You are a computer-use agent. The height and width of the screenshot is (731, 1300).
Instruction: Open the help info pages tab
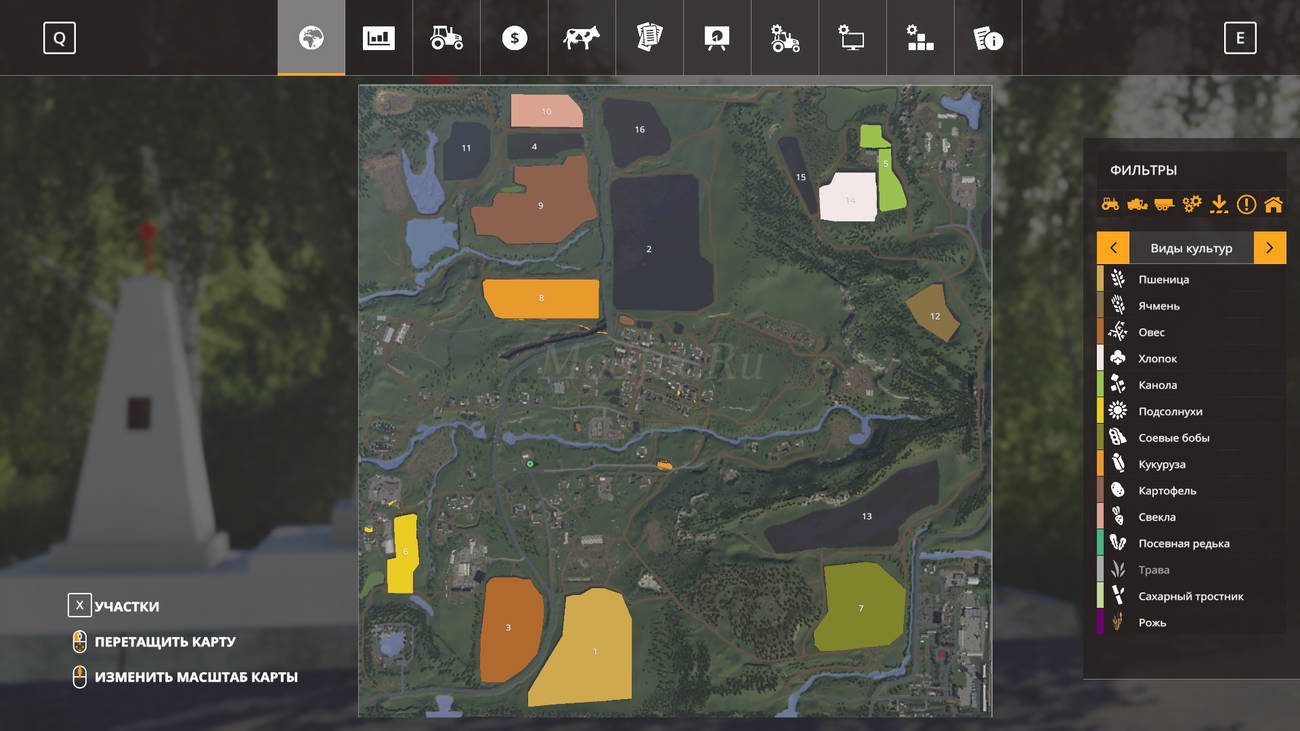tap(988, 38)
